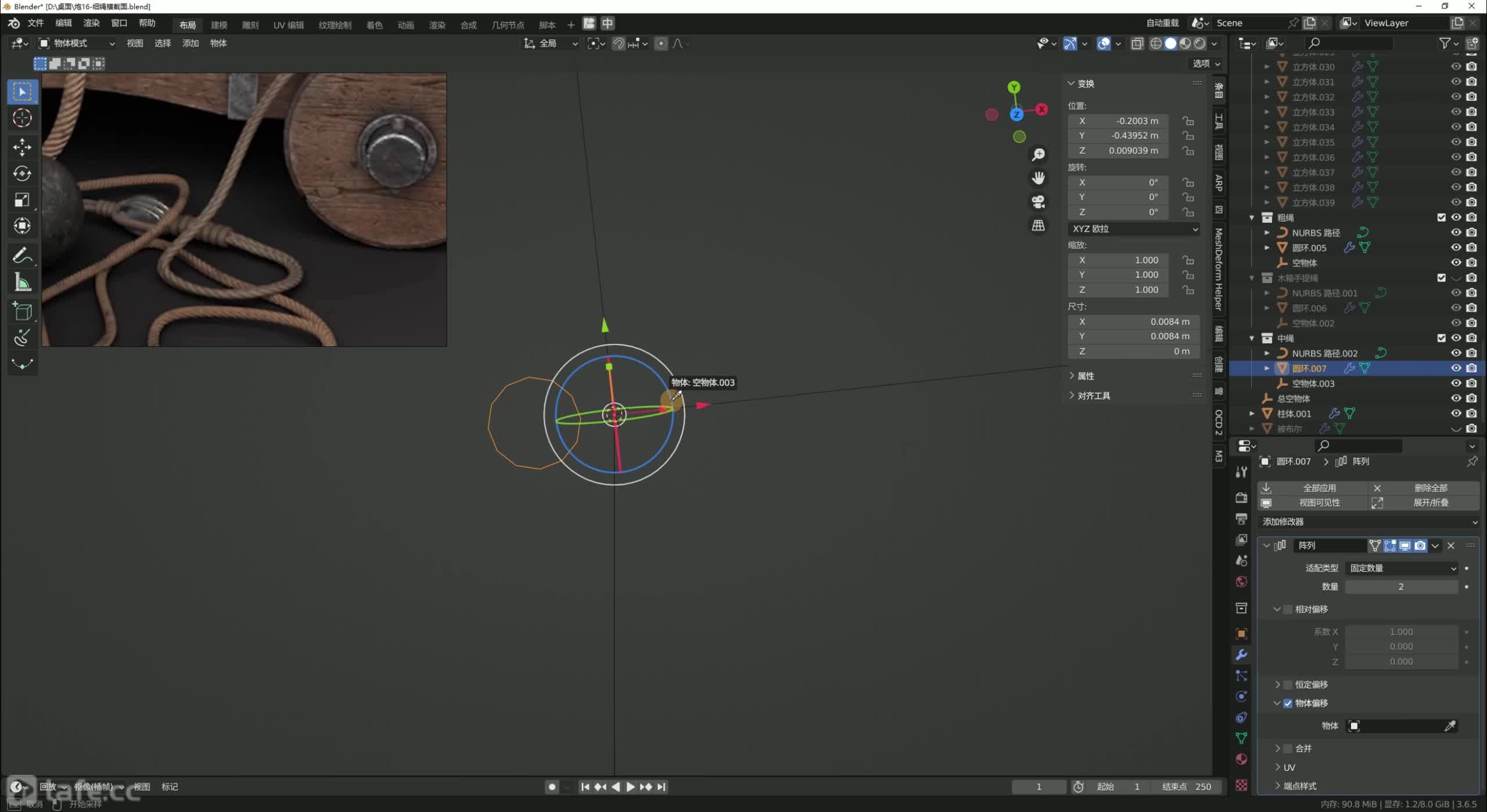The height and width of the screenshot is (812, 1487).
Task: Open the Modifier properties wrench tab
Action: click(1242, 655)
